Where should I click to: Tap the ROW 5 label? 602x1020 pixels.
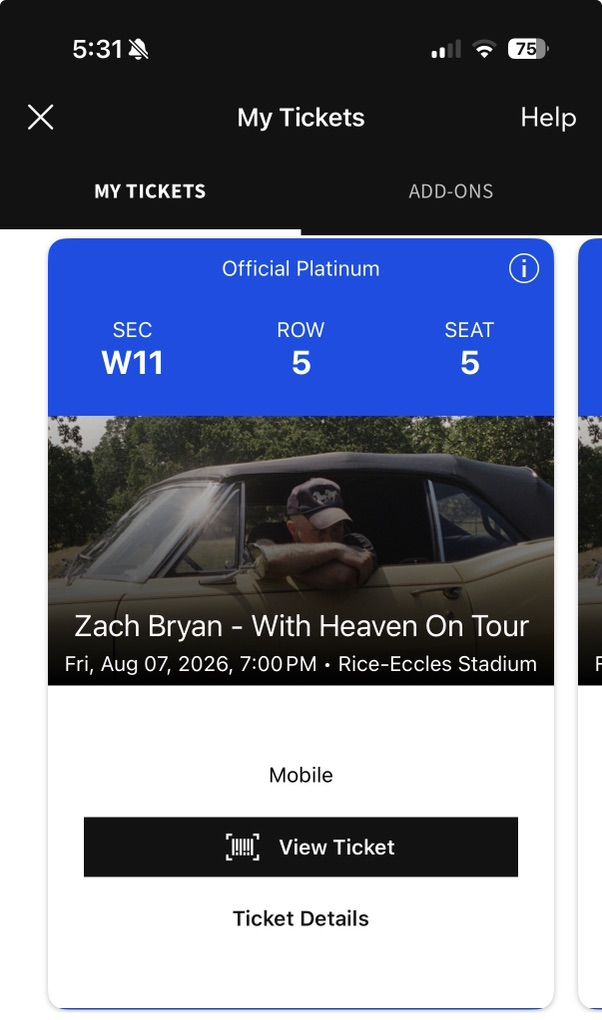pyautogui.click(x=300, y=348)
